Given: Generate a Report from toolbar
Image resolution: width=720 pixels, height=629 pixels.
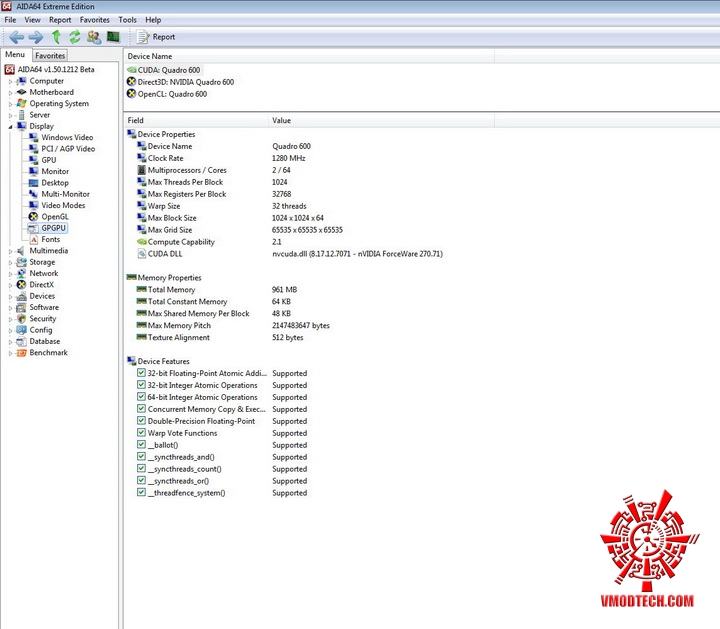Looking at the screenshot, I should click(156, 37).
